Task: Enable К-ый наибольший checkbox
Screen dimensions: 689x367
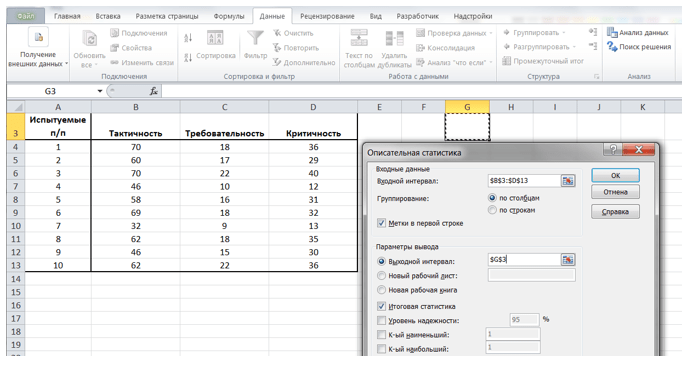Action: pyautogui.click(x=381, y=349)
